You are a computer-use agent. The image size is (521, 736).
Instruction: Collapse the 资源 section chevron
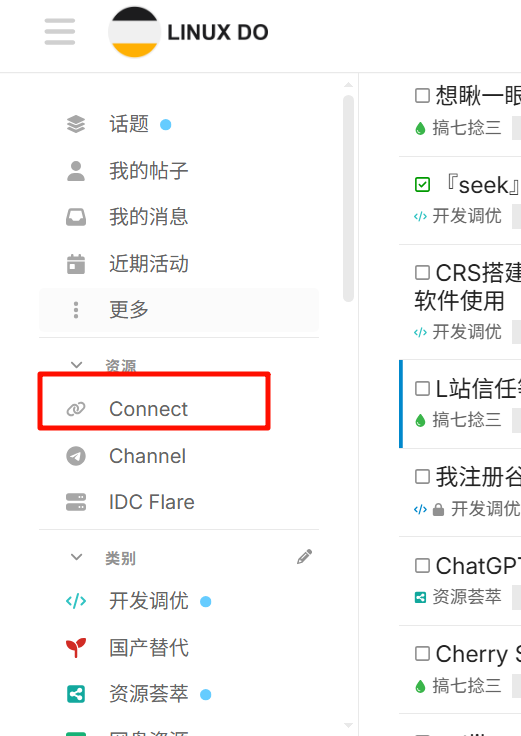tap(76, 365)
